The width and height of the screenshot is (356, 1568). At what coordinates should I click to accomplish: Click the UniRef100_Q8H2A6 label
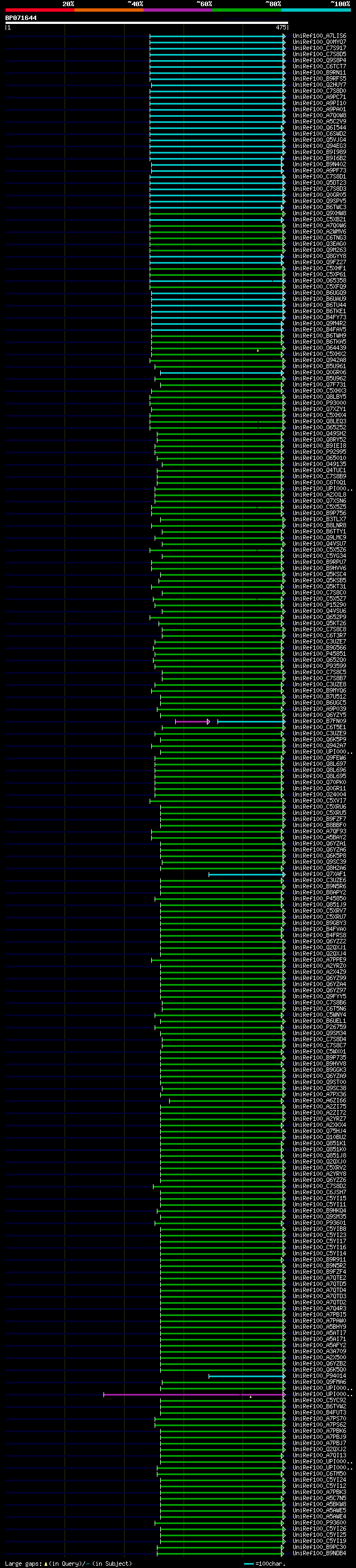click(x=319, y=868)
